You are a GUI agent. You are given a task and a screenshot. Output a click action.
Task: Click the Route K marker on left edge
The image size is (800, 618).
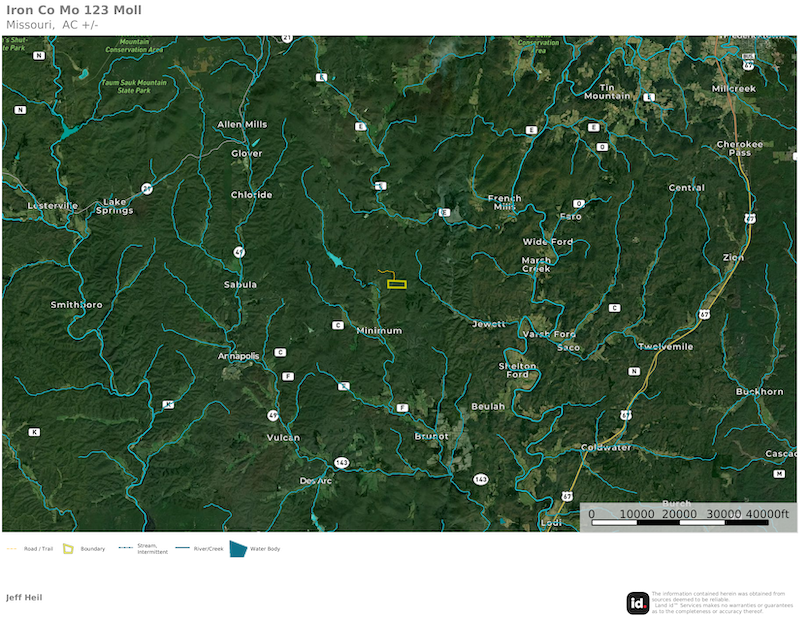[35, 432]
